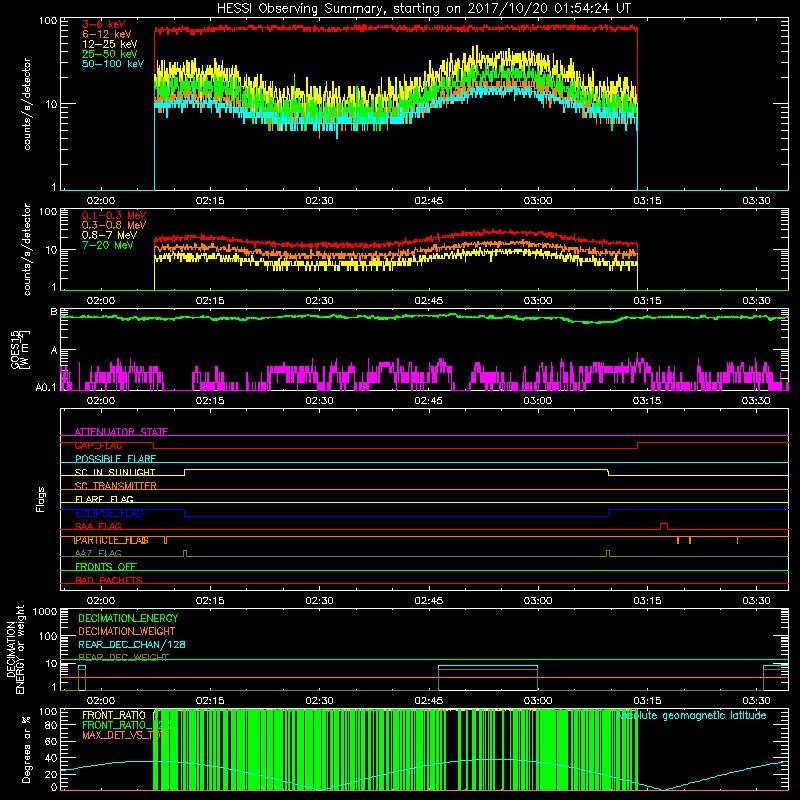This screenshot has height=800, width=800.
Task: Select the 6-12 keV legend label
Action: (x=107, y=34)
